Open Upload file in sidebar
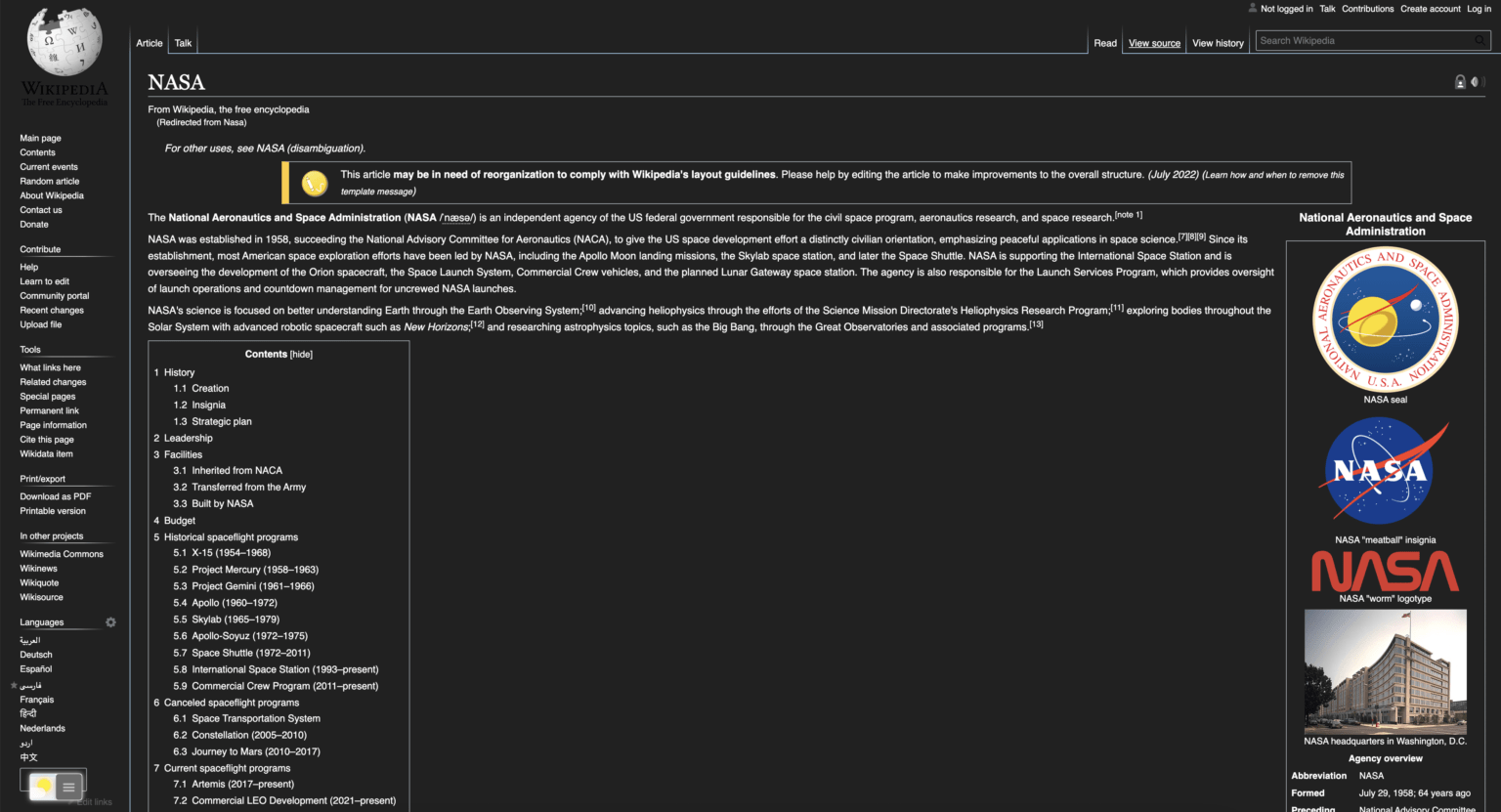1501x812 pixels. (40, 325)
